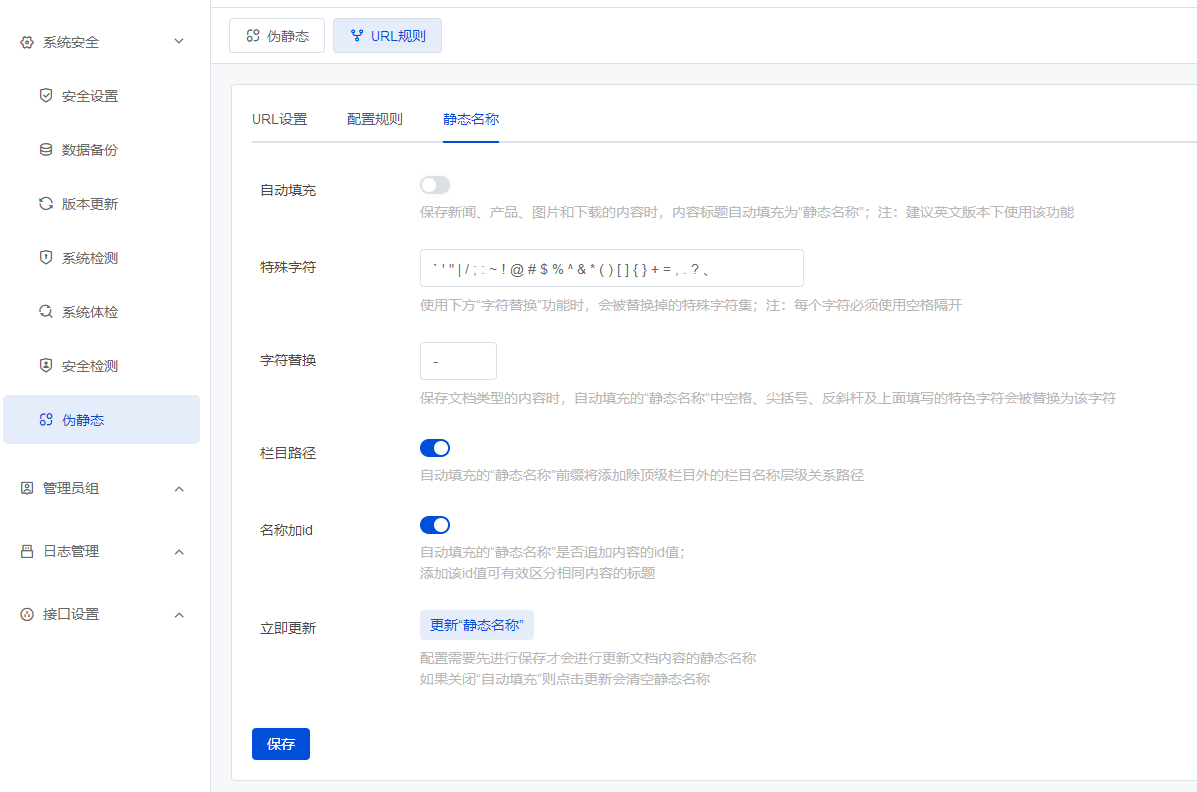Turn off the 栏目路径 toggle

pos(435,448)
